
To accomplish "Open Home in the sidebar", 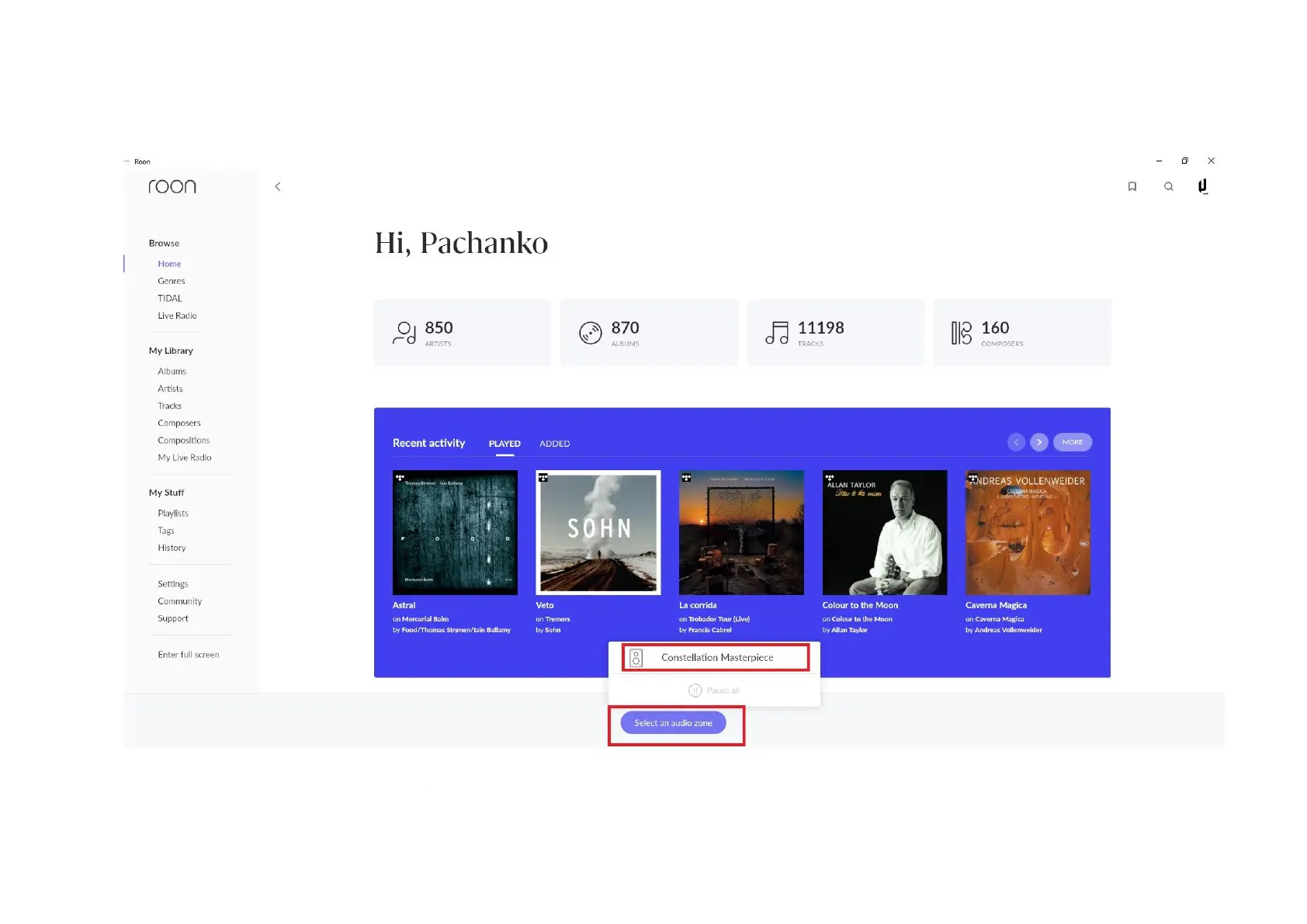I will [x=169, y=264].
